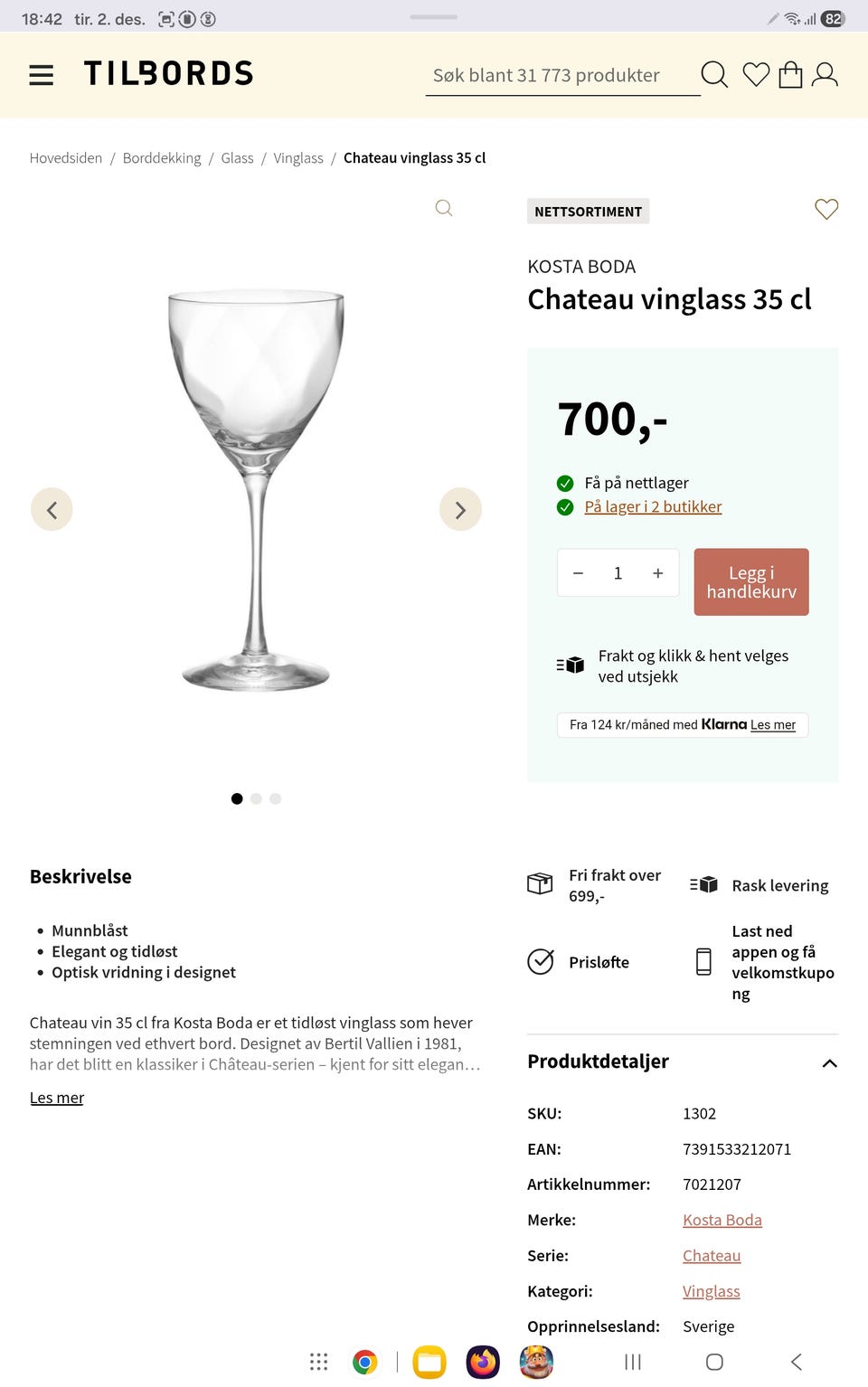Open Chrome from the navigation bar
The height and width of the screenshot is (1387, 868).
(x=364, y=1362)
